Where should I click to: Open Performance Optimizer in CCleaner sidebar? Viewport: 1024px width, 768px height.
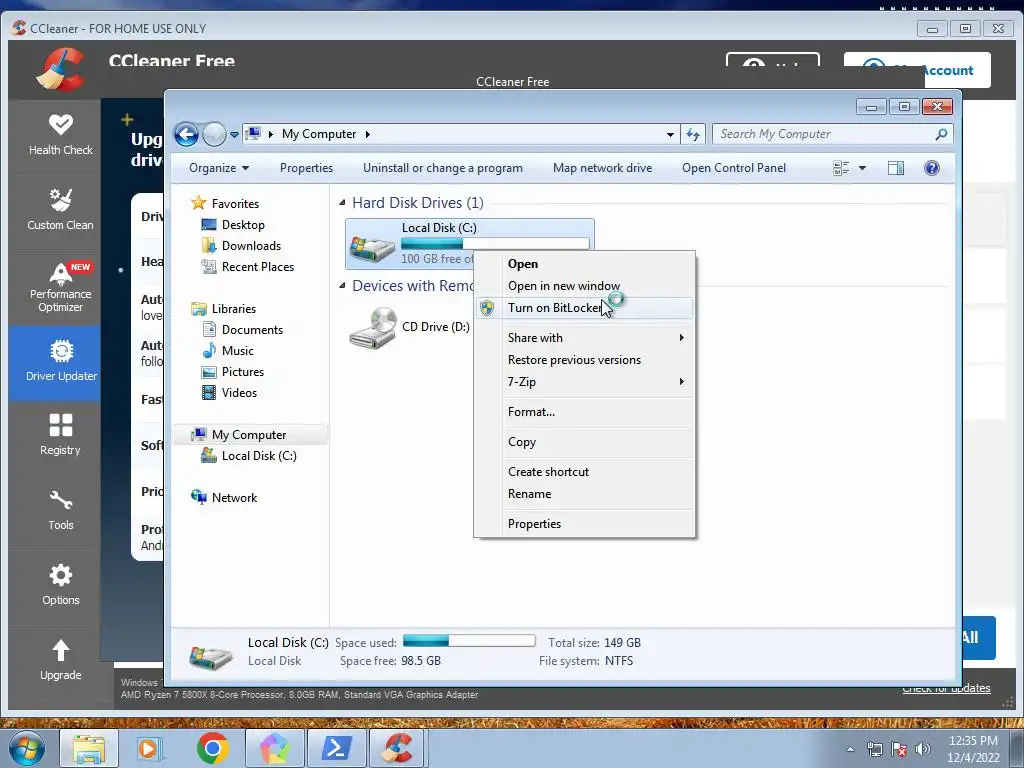[60, 287]
